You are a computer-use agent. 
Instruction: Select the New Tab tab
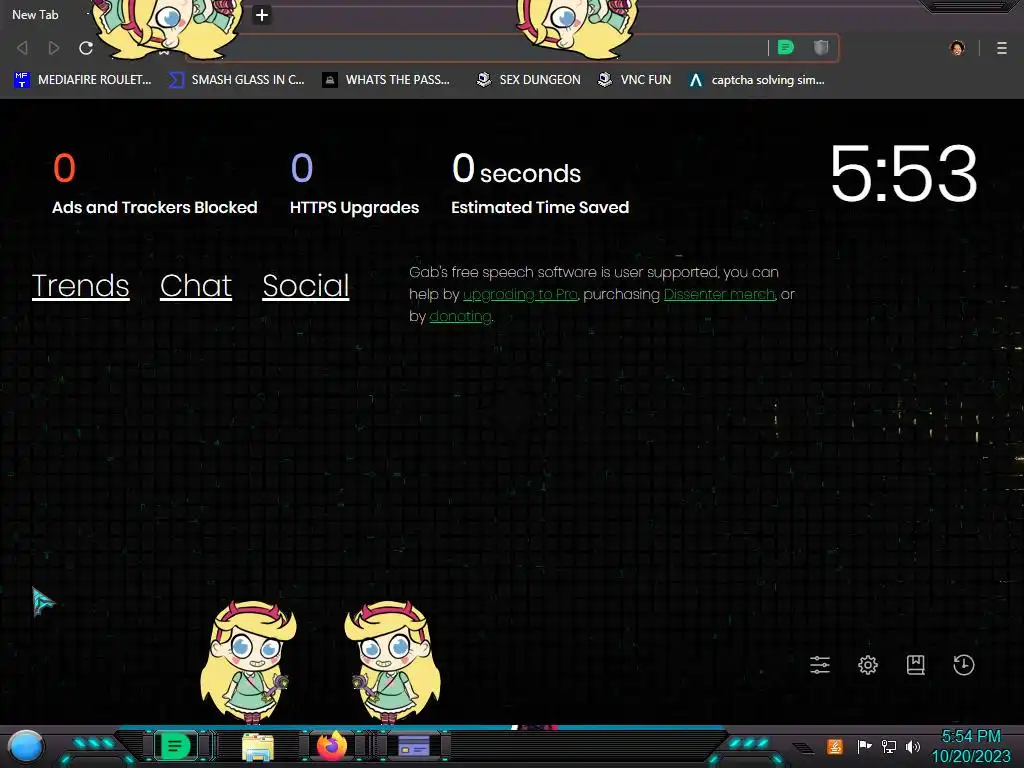[35, 14]
